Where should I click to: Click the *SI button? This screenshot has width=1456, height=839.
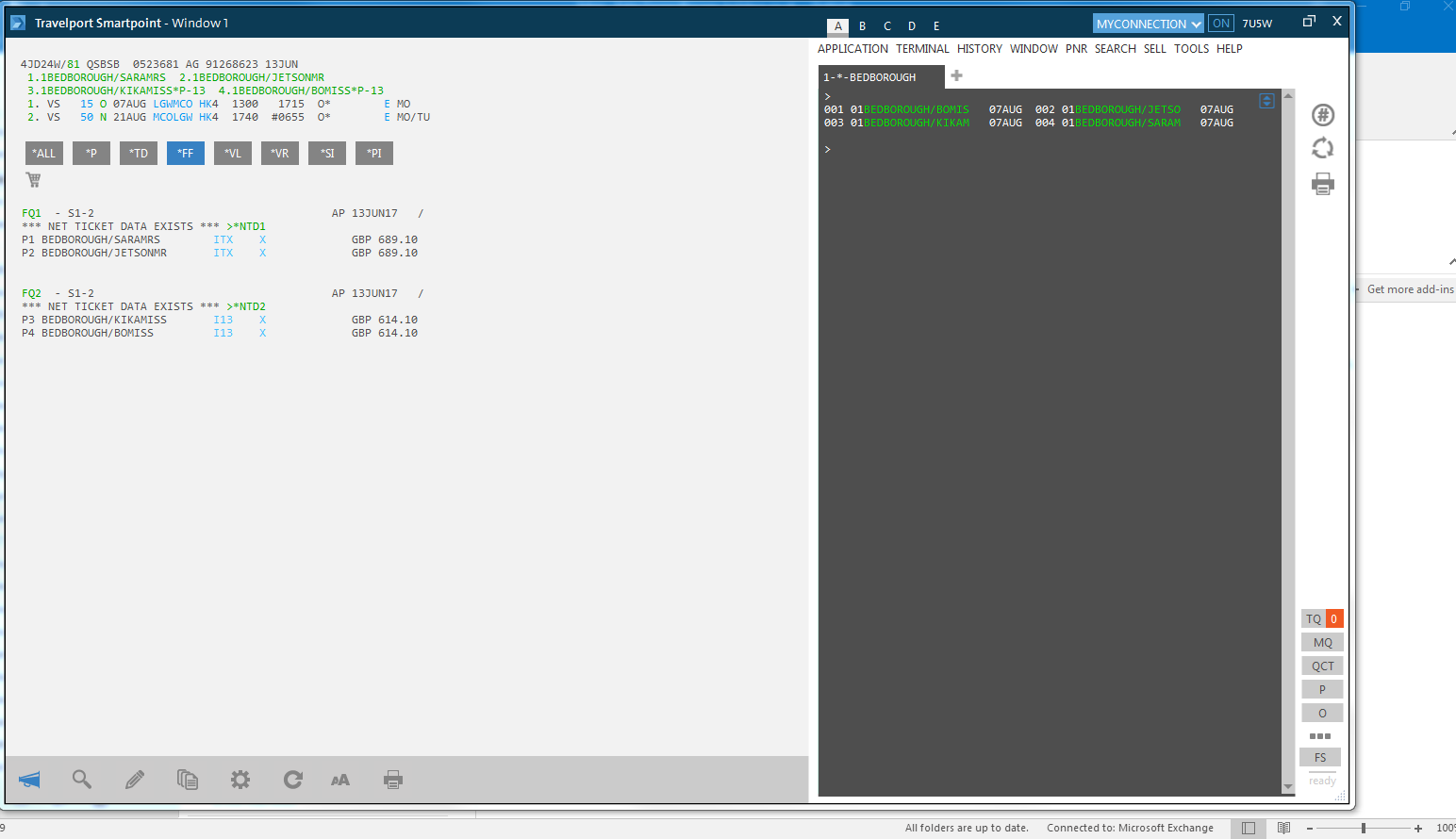[x=327, y=153]
